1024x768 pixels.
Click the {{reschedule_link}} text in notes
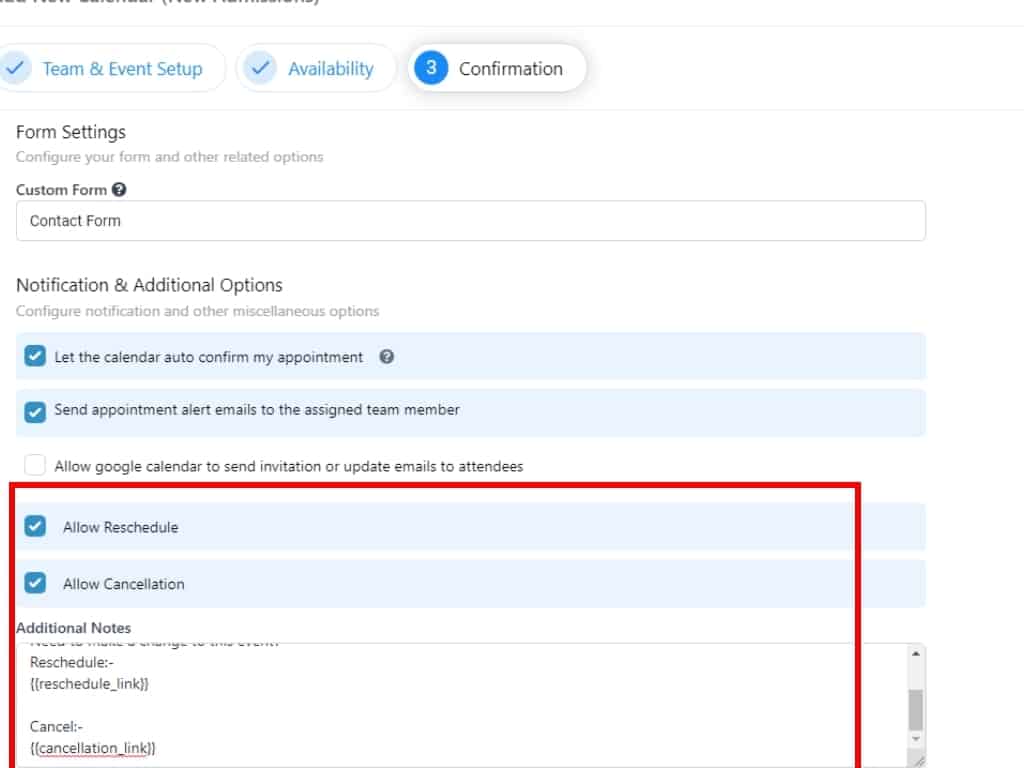point(89,684)
